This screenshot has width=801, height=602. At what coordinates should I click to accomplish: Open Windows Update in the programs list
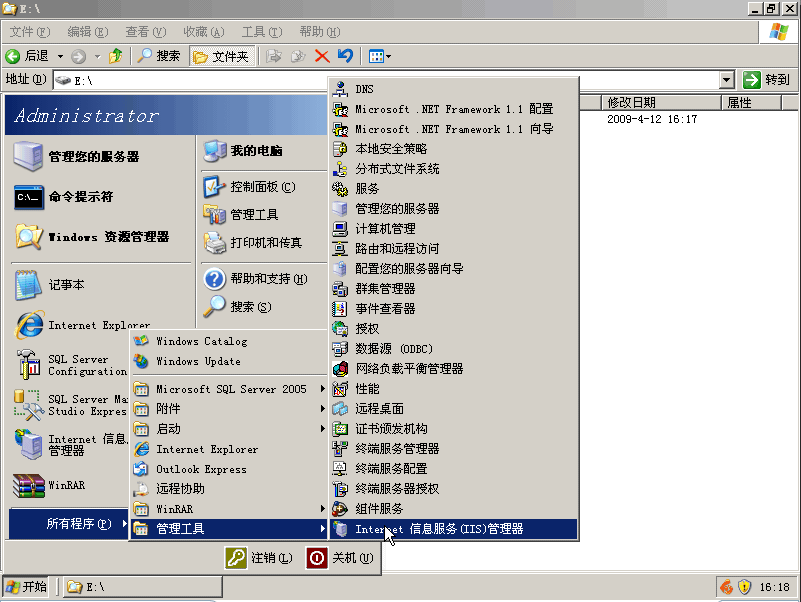pos(229,361)
